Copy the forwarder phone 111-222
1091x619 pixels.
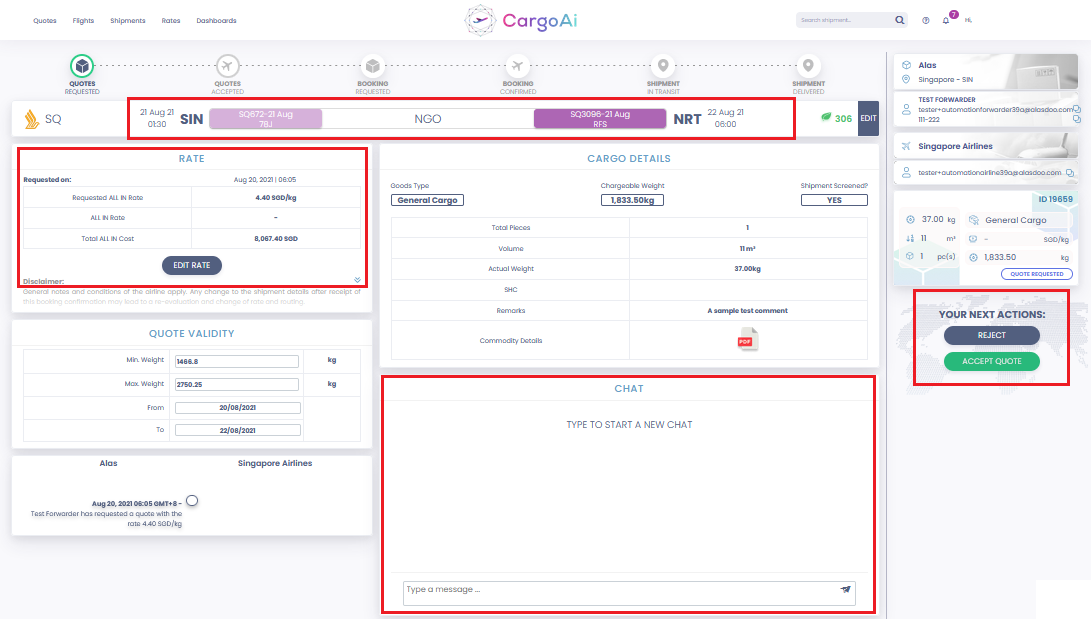coord(1076,119)
